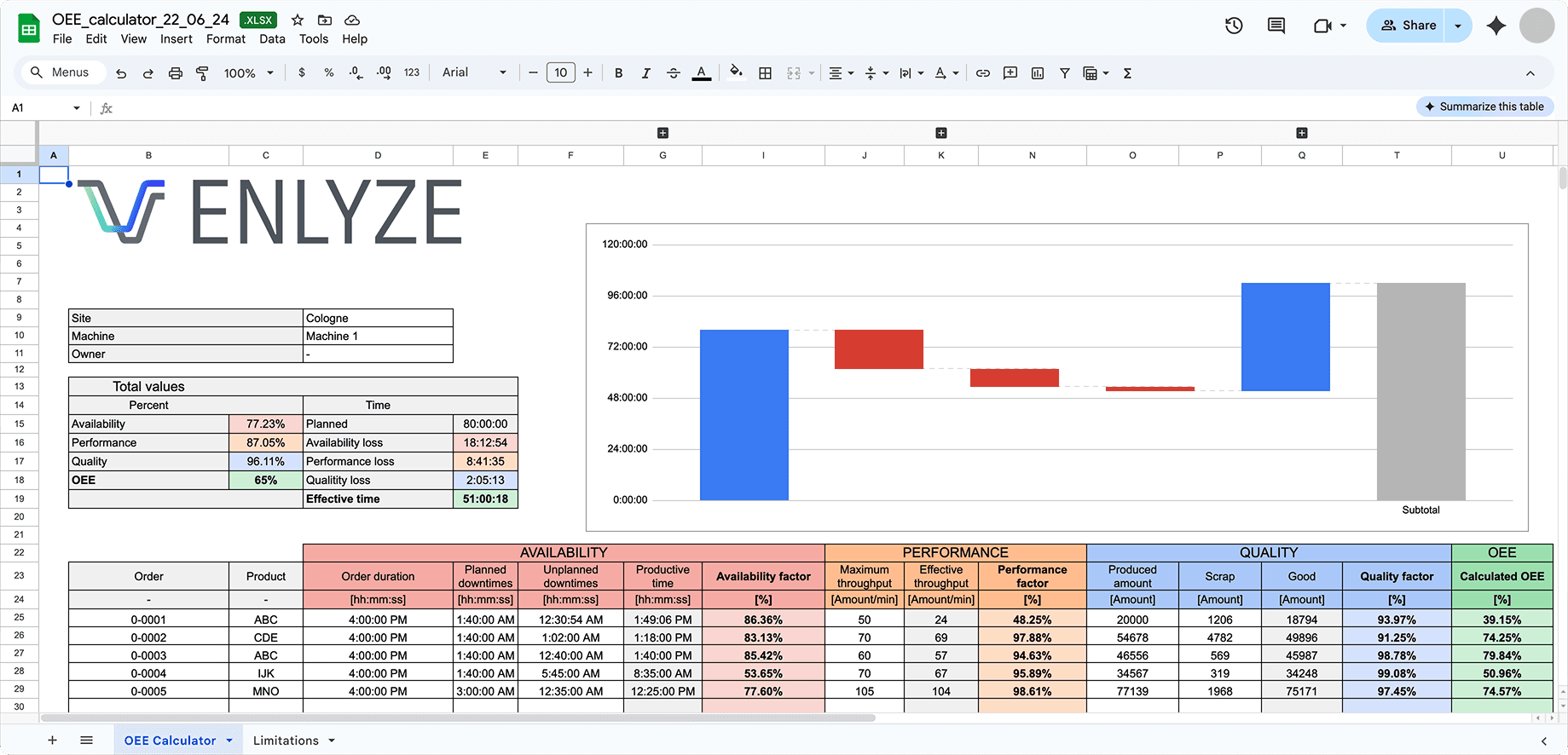Image resolution: width=1568 pixels, height=755 pixels.
Task: Toggle bold formatting
Action: [x=619, y=73]
